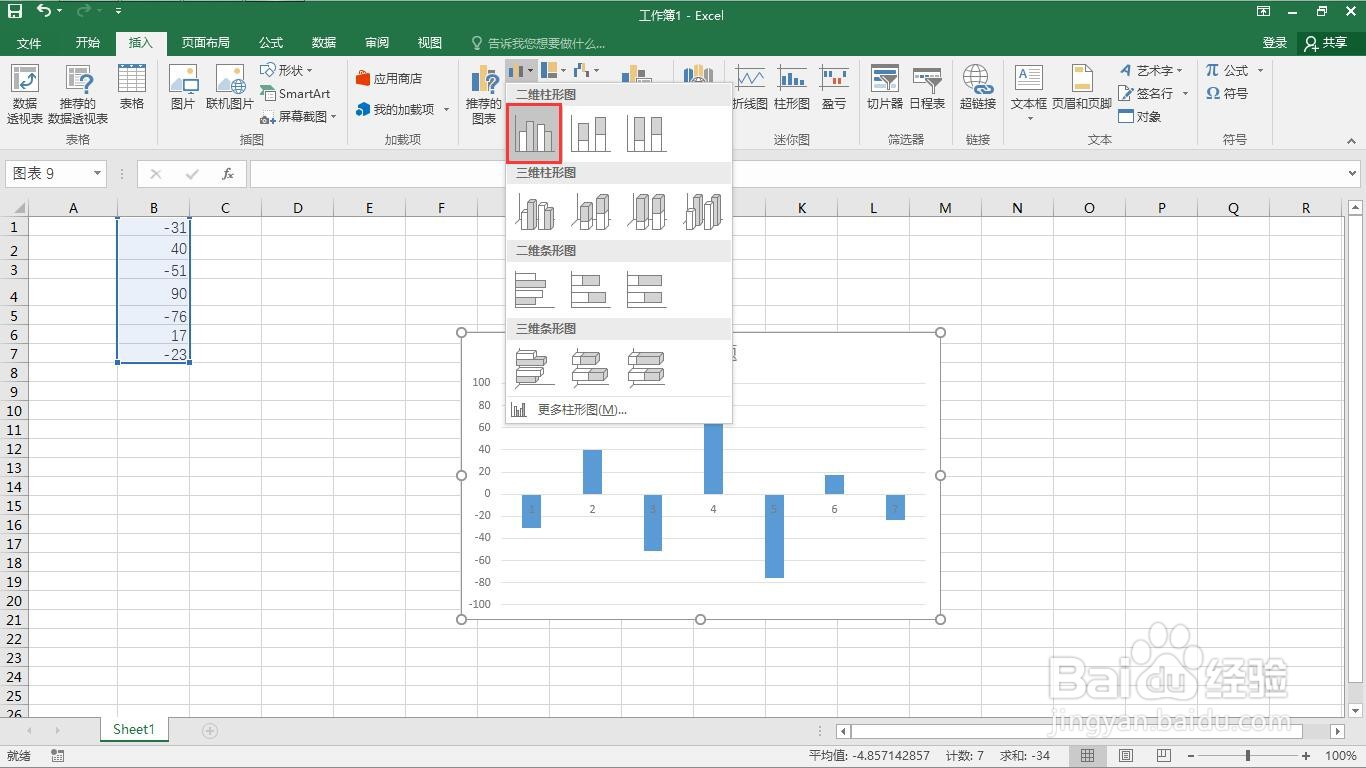Select the 2-D clustered bar chart
This screenshot has width=1366, height=768.
[x=534, y=289]
